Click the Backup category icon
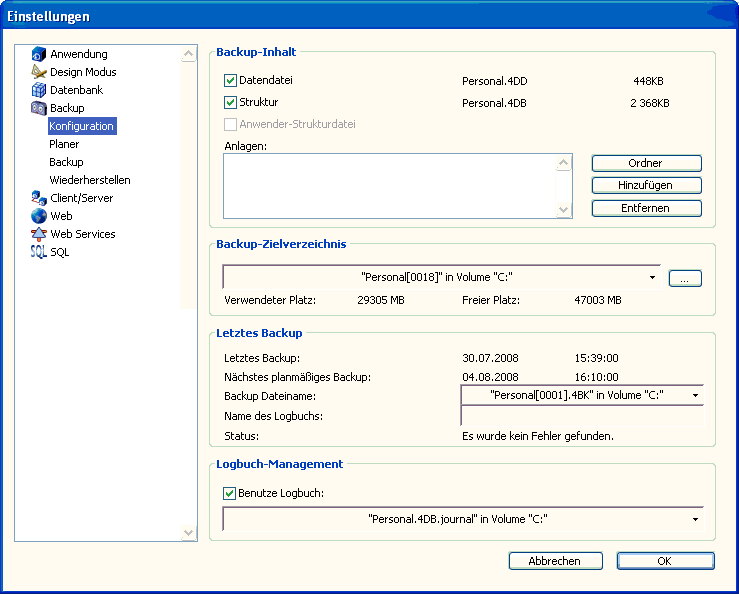739x594 pixels. [x=39, y=108]
